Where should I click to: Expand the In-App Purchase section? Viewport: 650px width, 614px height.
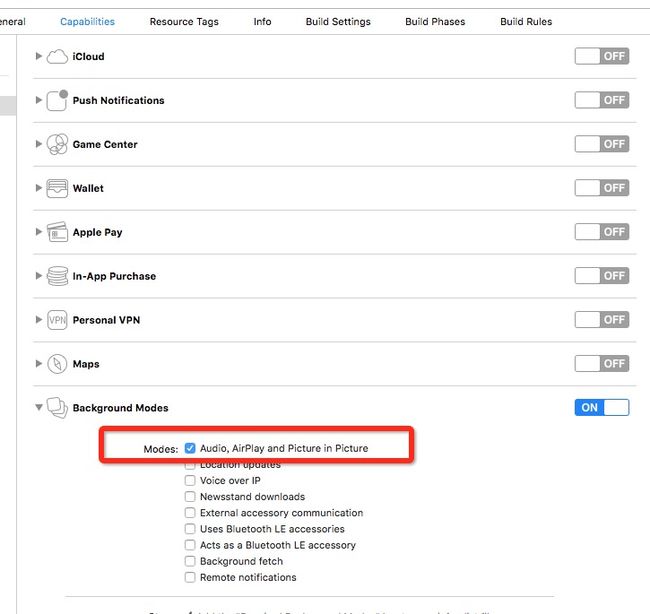[x=39, y=276]
